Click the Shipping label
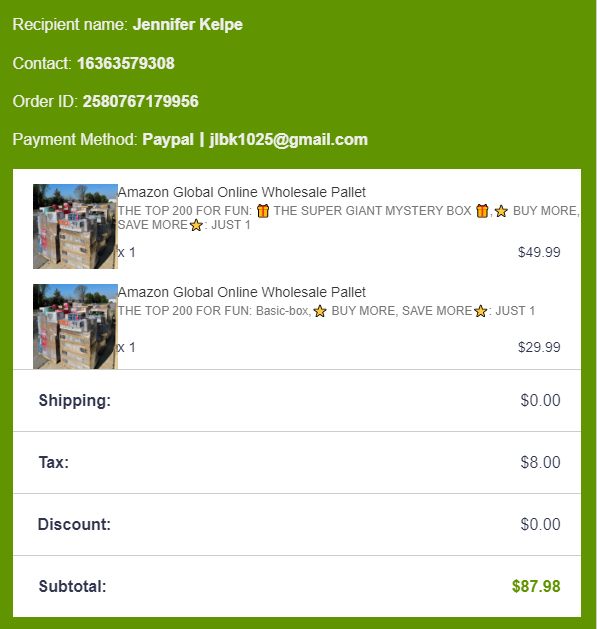 [x=75, y=401]
